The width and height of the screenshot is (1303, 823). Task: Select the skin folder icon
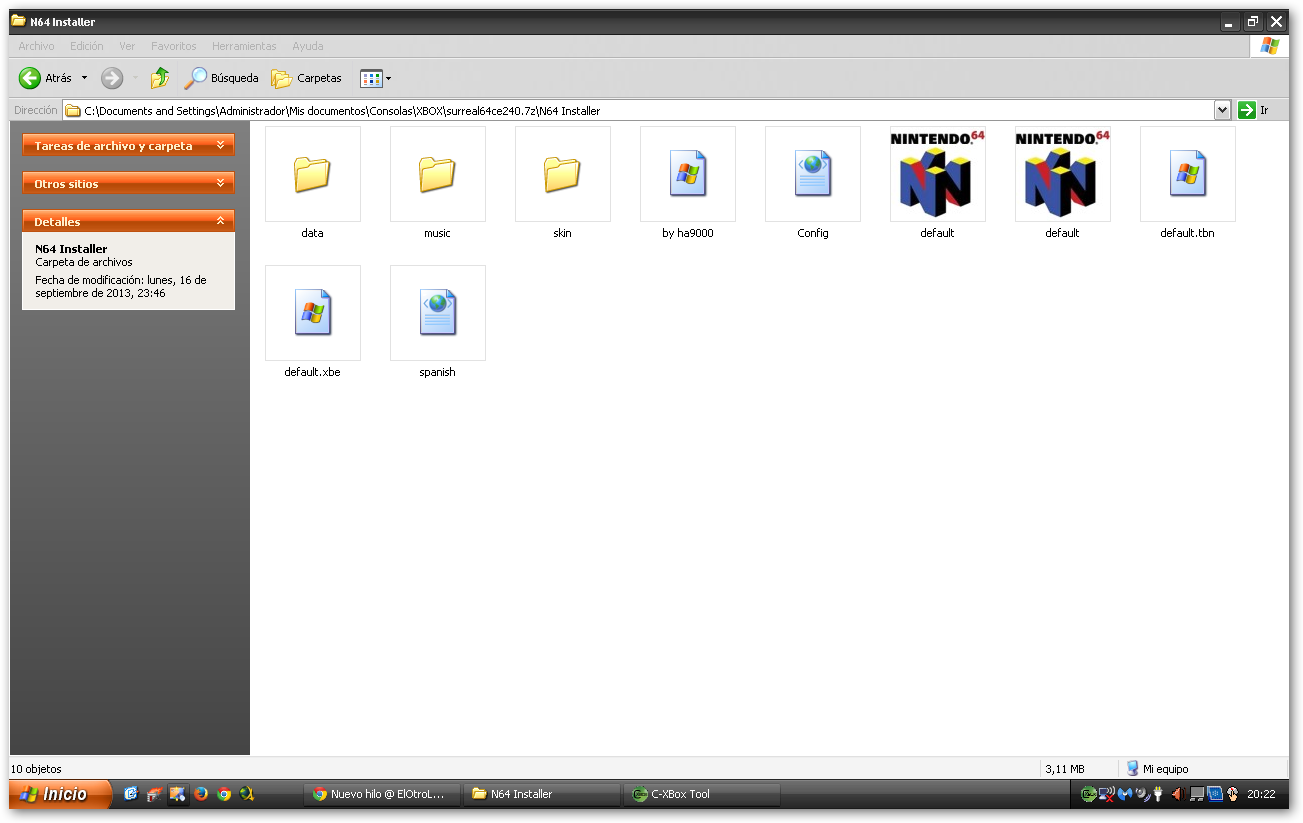click(x=562, y=175)
